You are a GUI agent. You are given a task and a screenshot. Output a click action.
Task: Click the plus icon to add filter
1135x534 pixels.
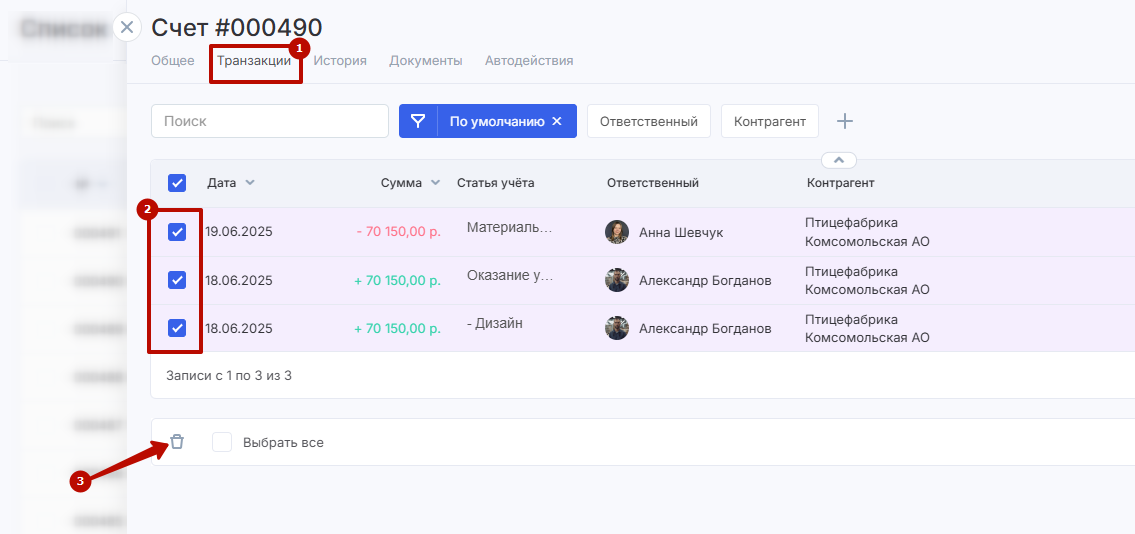coord(845,121)
